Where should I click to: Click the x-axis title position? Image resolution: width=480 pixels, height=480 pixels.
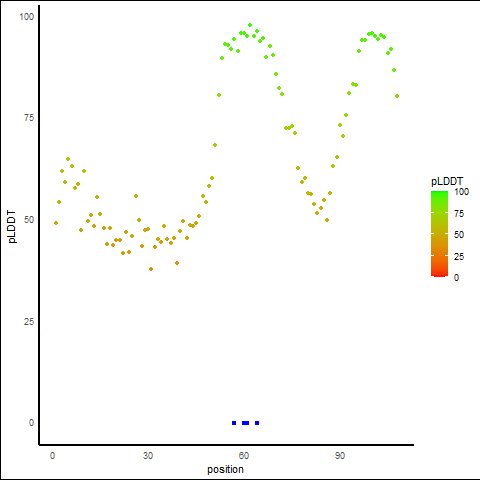(x=225, y=469)
